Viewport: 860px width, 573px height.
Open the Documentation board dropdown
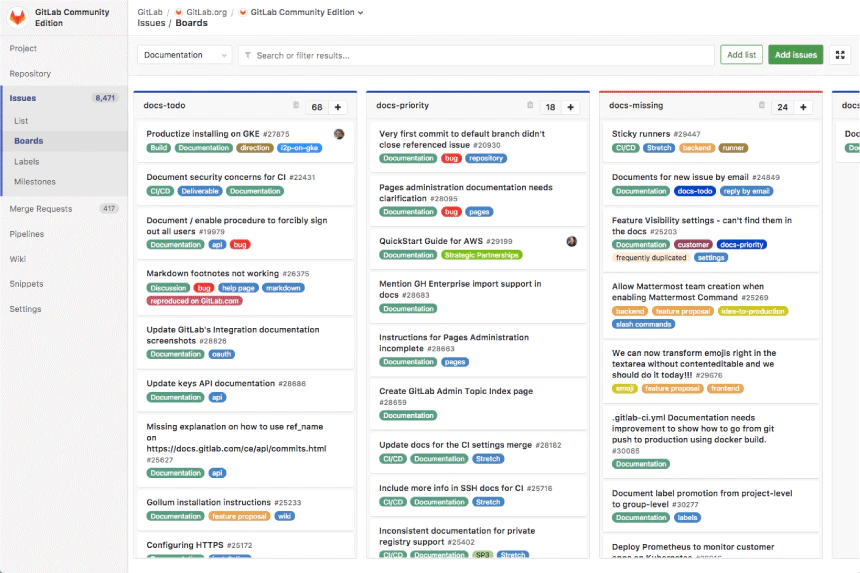pyautogui.click(x=184, y=55)
